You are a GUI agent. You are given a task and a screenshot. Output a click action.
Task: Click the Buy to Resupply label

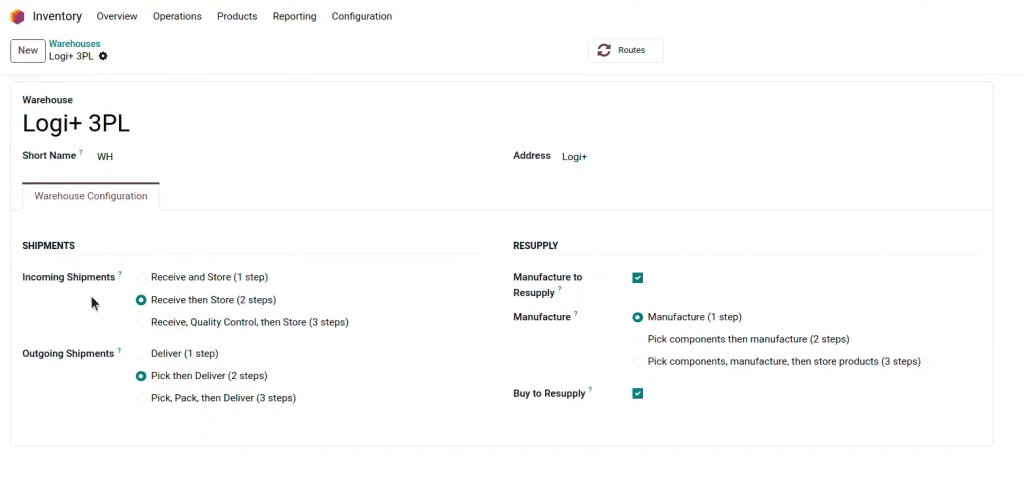point(549,394)
